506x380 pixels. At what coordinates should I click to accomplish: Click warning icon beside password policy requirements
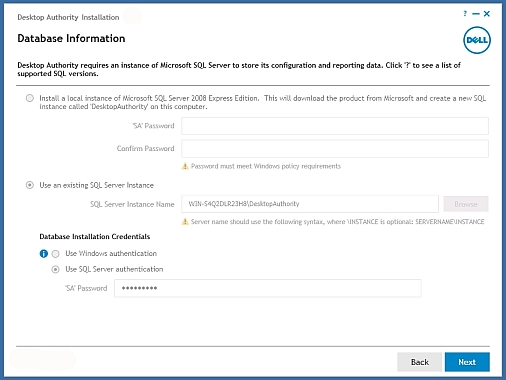coord(185,166)
